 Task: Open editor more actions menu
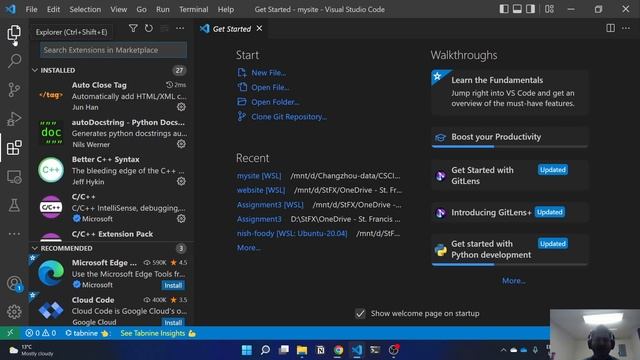pyautogui.click(x=626, y=28)
